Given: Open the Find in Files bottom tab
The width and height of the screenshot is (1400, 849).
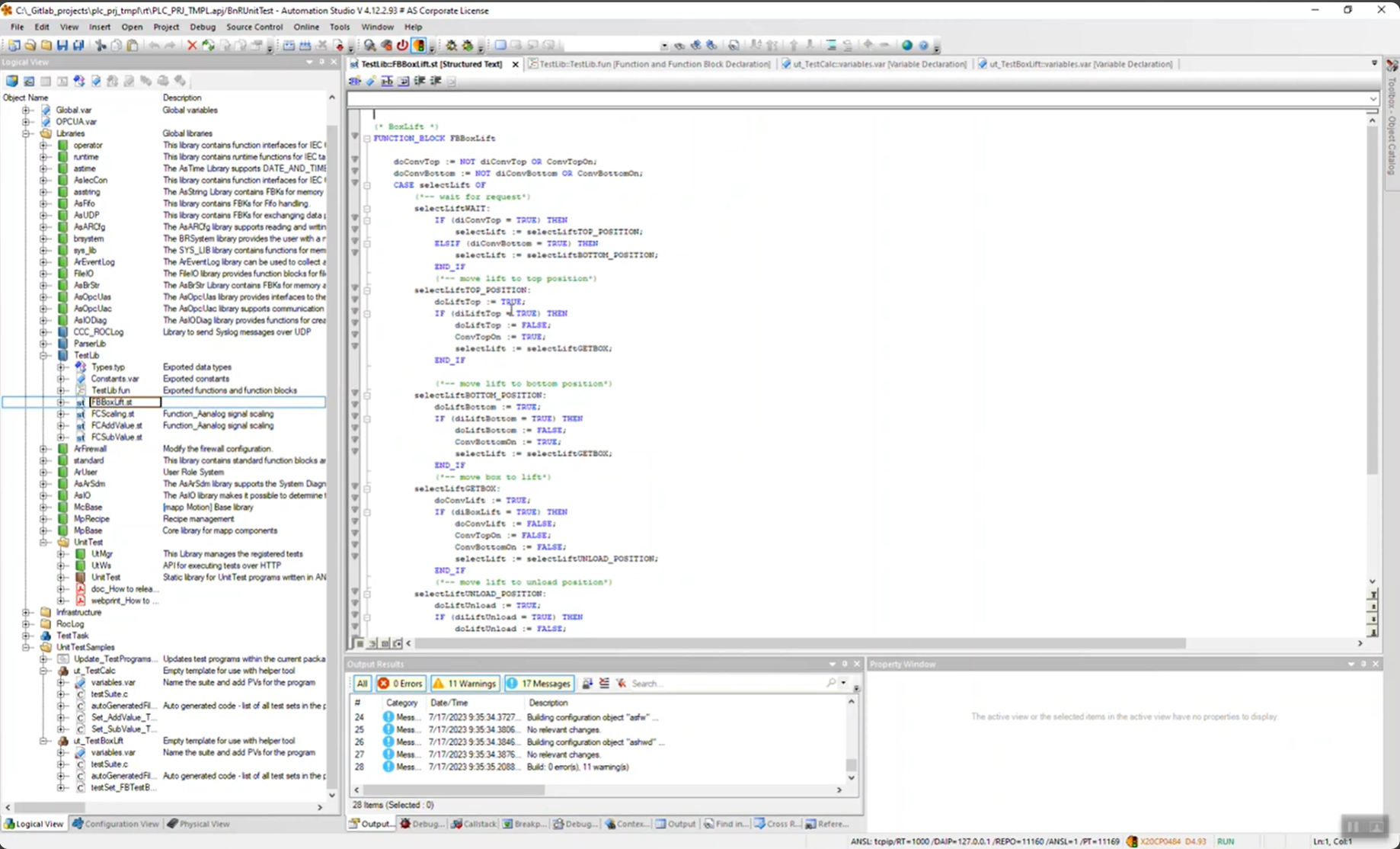Looking at the screenshot, I should [725, 824].
